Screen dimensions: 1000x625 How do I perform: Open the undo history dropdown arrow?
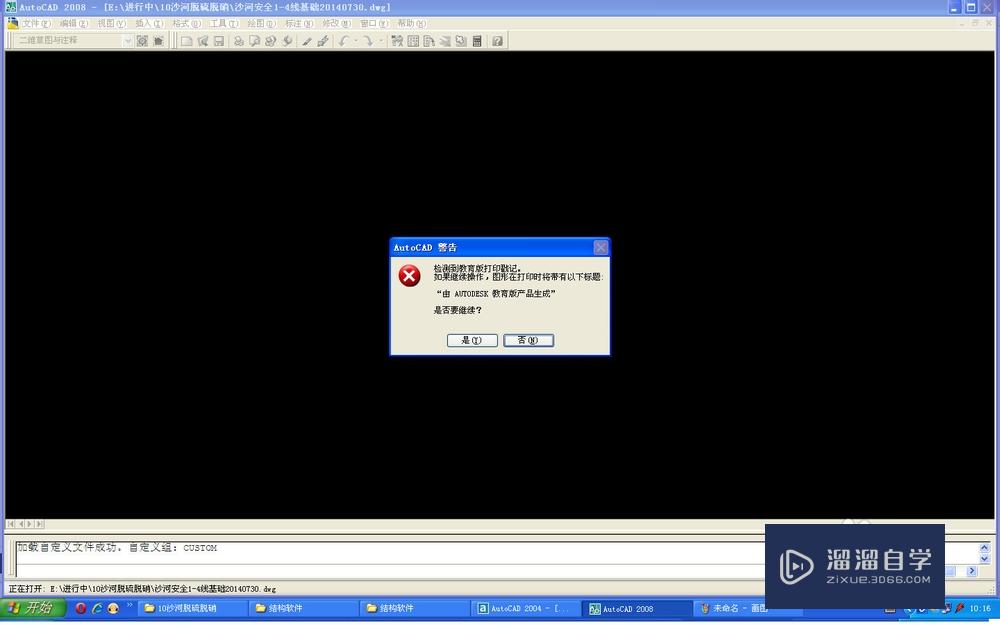pyautogui.click(x=356, y=40)
